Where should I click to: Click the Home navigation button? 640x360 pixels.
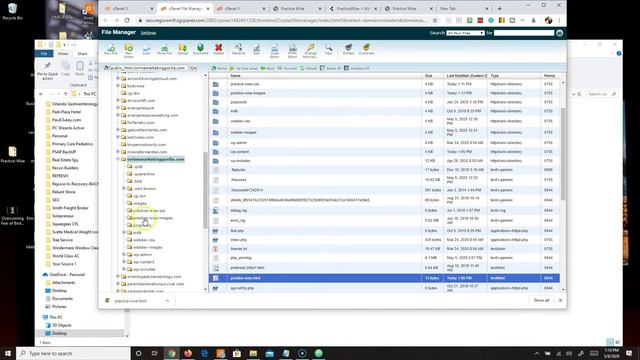[220, 68]
